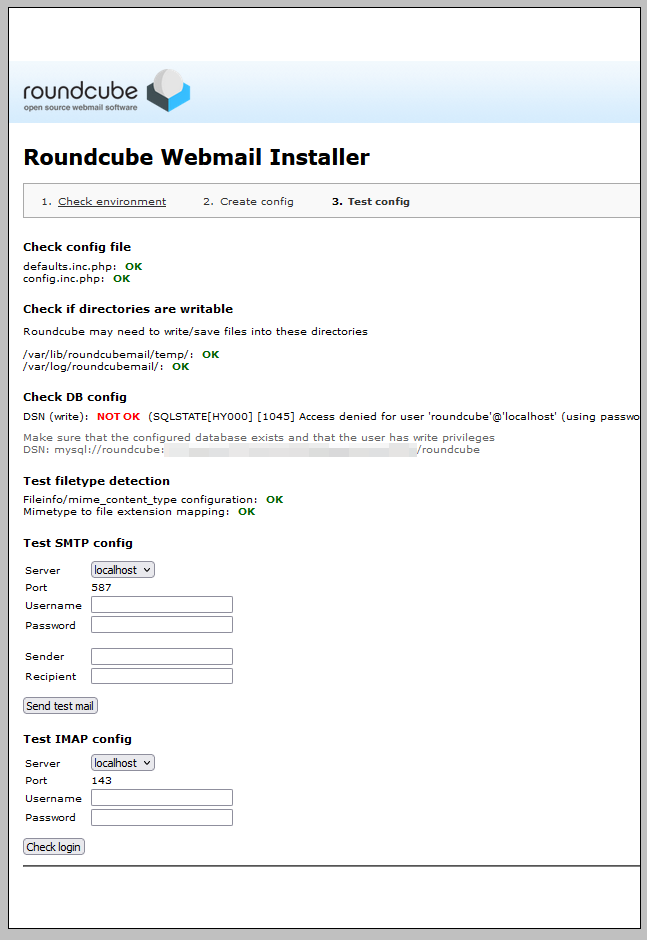Click 'Mimetype to file extension mapping' text

coord(126,511)
